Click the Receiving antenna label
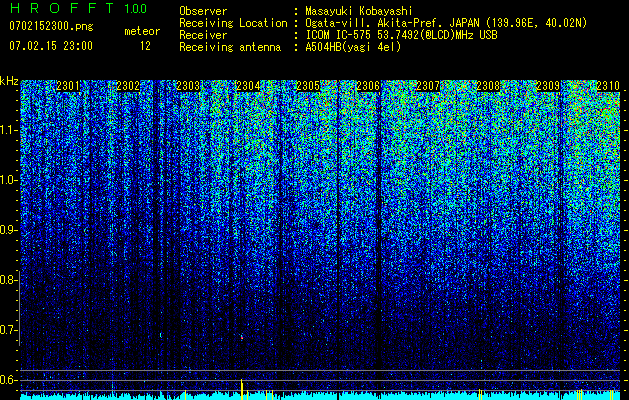This screenshot has height=400, width=629. 230,47
